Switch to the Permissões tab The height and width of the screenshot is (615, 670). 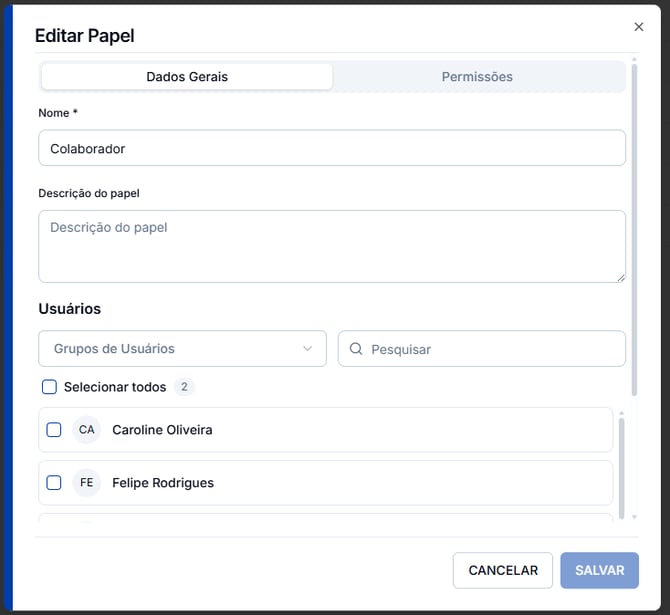(x=477, y=77)
